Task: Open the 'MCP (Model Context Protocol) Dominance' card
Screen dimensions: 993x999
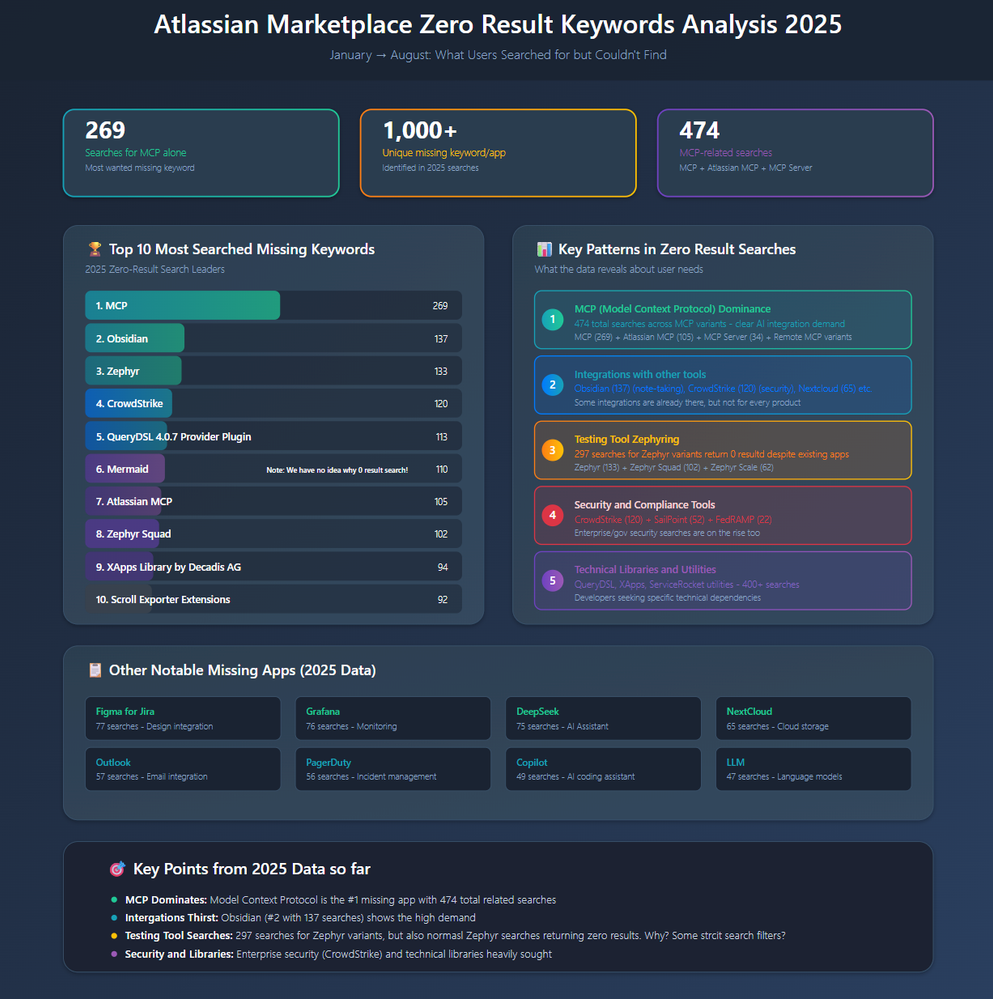Action: pyautogui.click(x=723, y=320)
